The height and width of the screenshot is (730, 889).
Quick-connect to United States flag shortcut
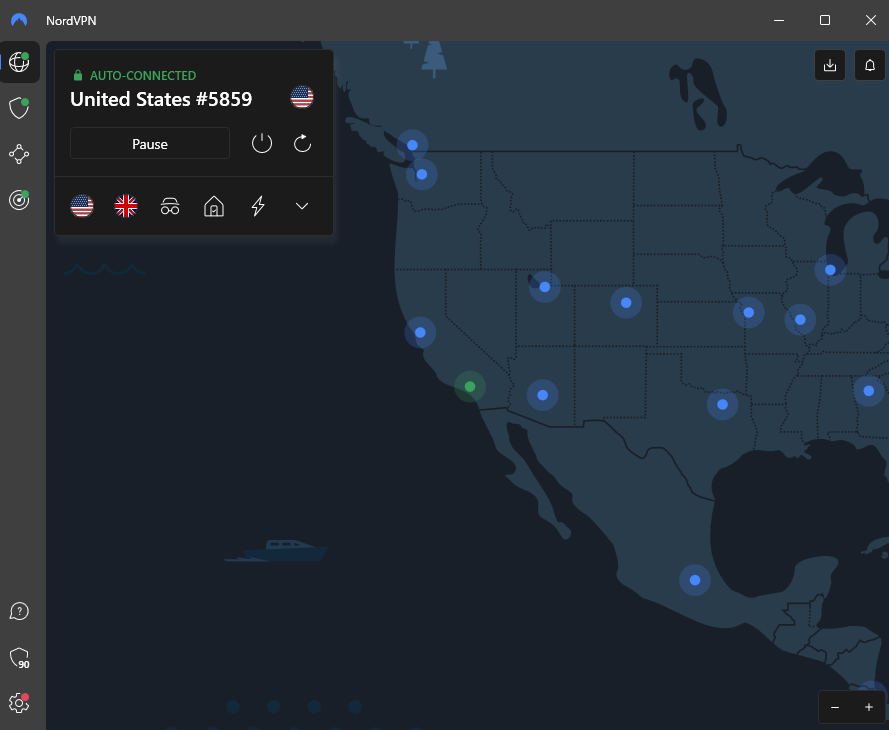coord(82,206)
